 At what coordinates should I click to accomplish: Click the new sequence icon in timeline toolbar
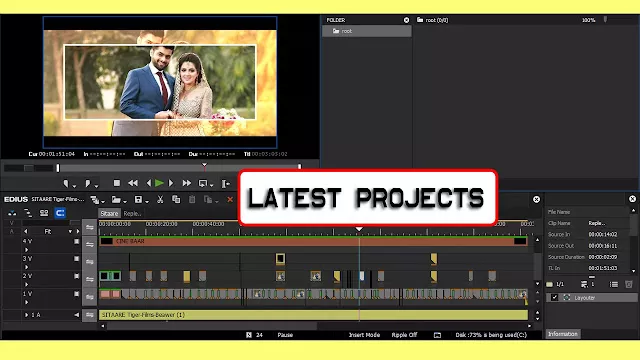point(95,200)
